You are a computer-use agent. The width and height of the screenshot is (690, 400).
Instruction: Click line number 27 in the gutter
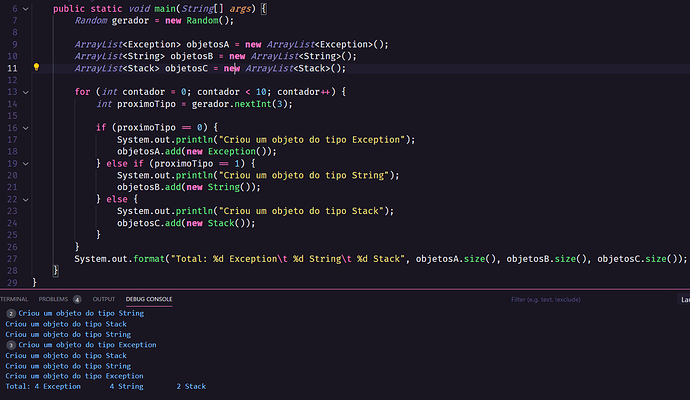tap(12, 259)
